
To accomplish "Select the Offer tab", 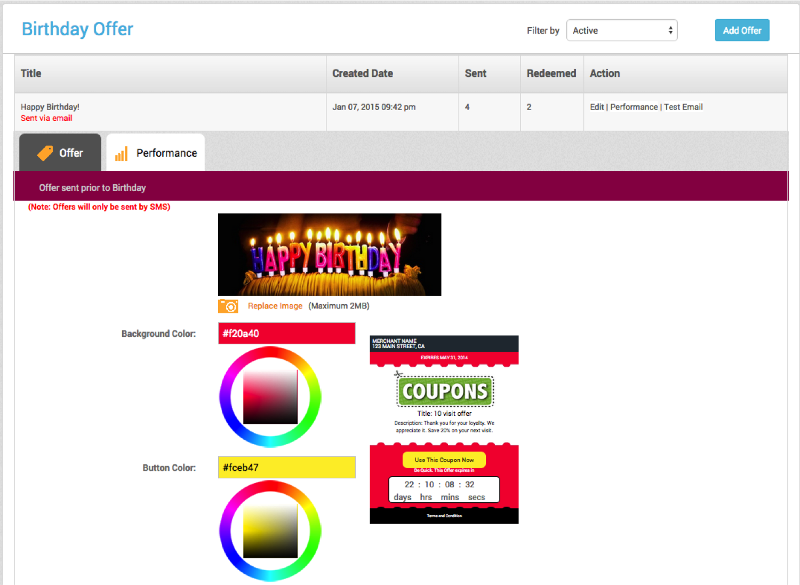I will point(60,153).
